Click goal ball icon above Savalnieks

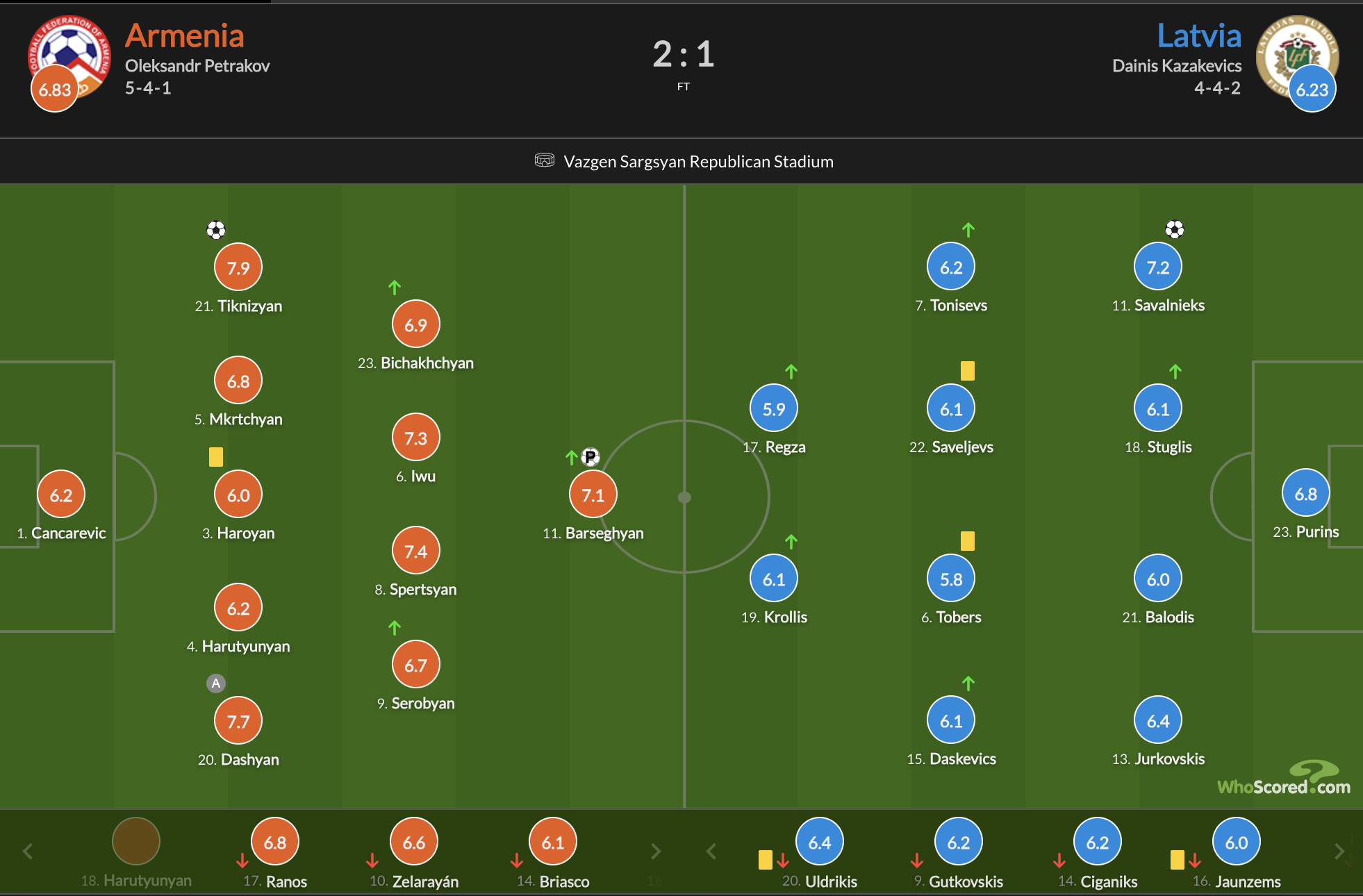coord(1175,229)
